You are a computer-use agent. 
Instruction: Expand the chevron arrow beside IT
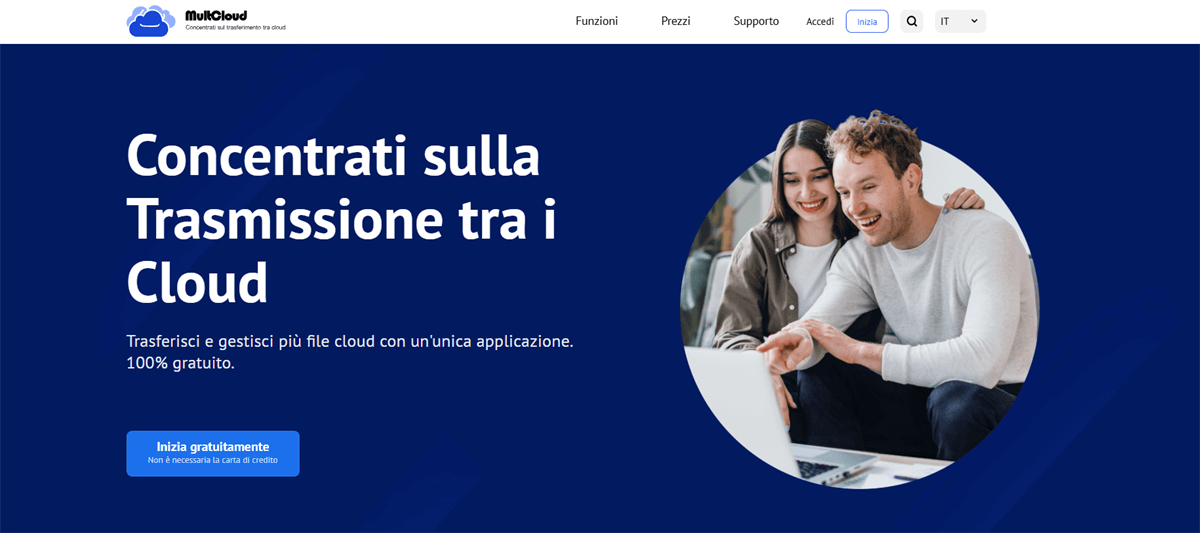point(974,21)
